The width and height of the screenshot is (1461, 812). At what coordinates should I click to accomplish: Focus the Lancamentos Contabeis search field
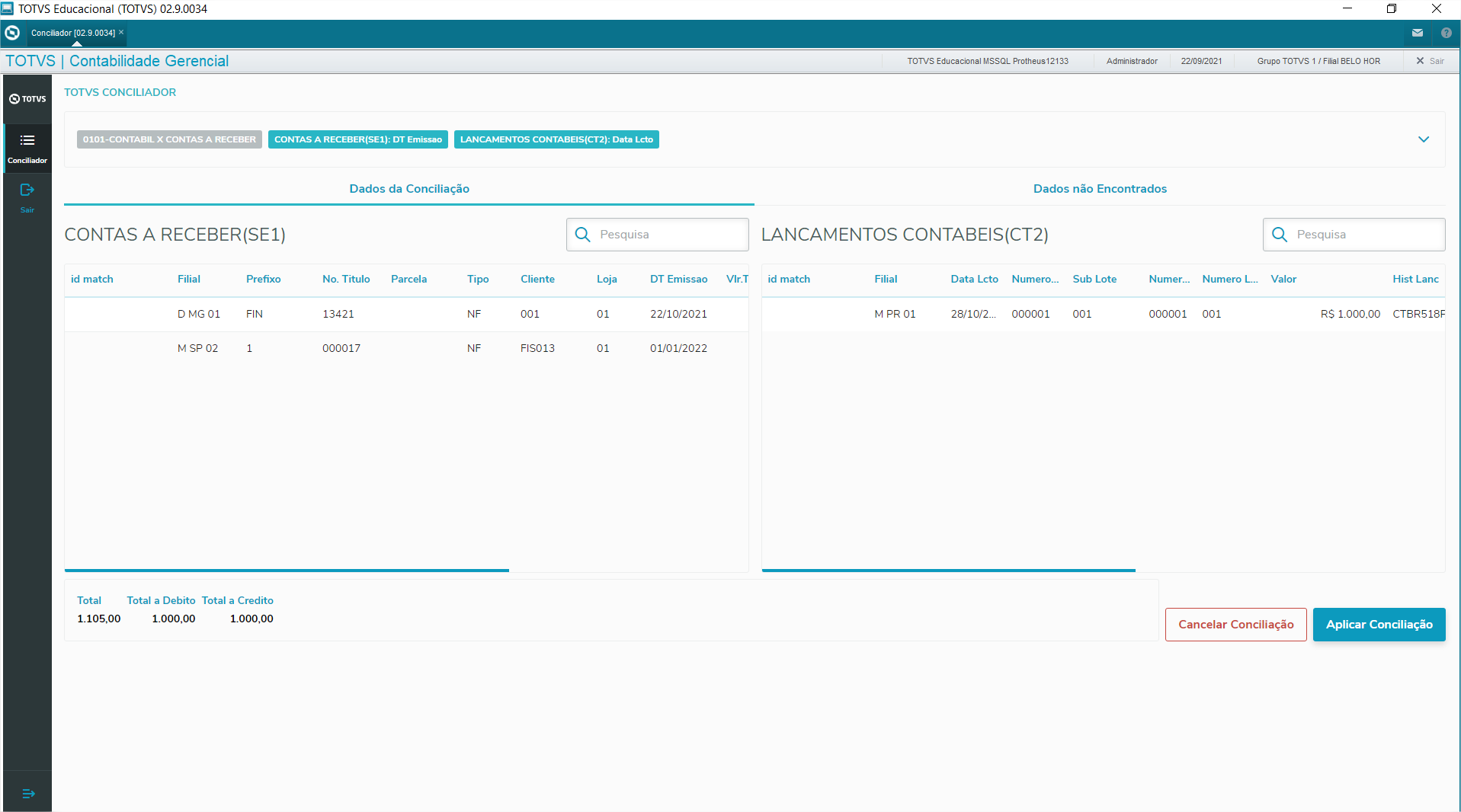pyautogui.click(x=1354, y=235)
